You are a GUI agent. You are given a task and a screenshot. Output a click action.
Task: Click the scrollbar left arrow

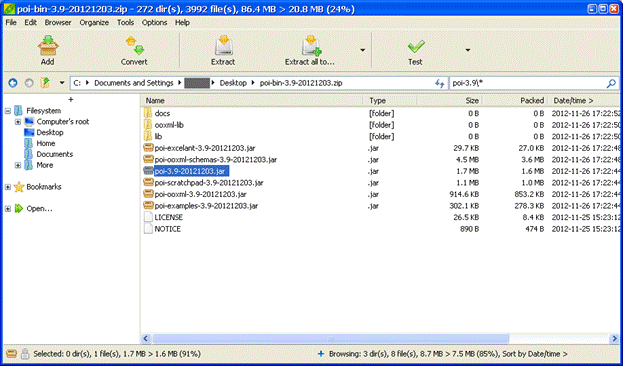pos(145,339)
